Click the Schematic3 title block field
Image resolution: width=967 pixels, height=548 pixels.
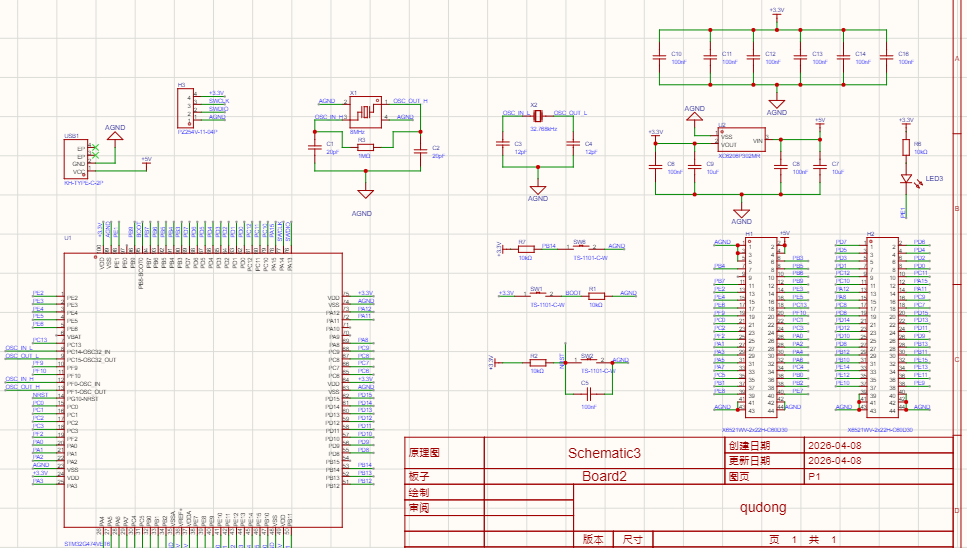click(x=603, y=453)
